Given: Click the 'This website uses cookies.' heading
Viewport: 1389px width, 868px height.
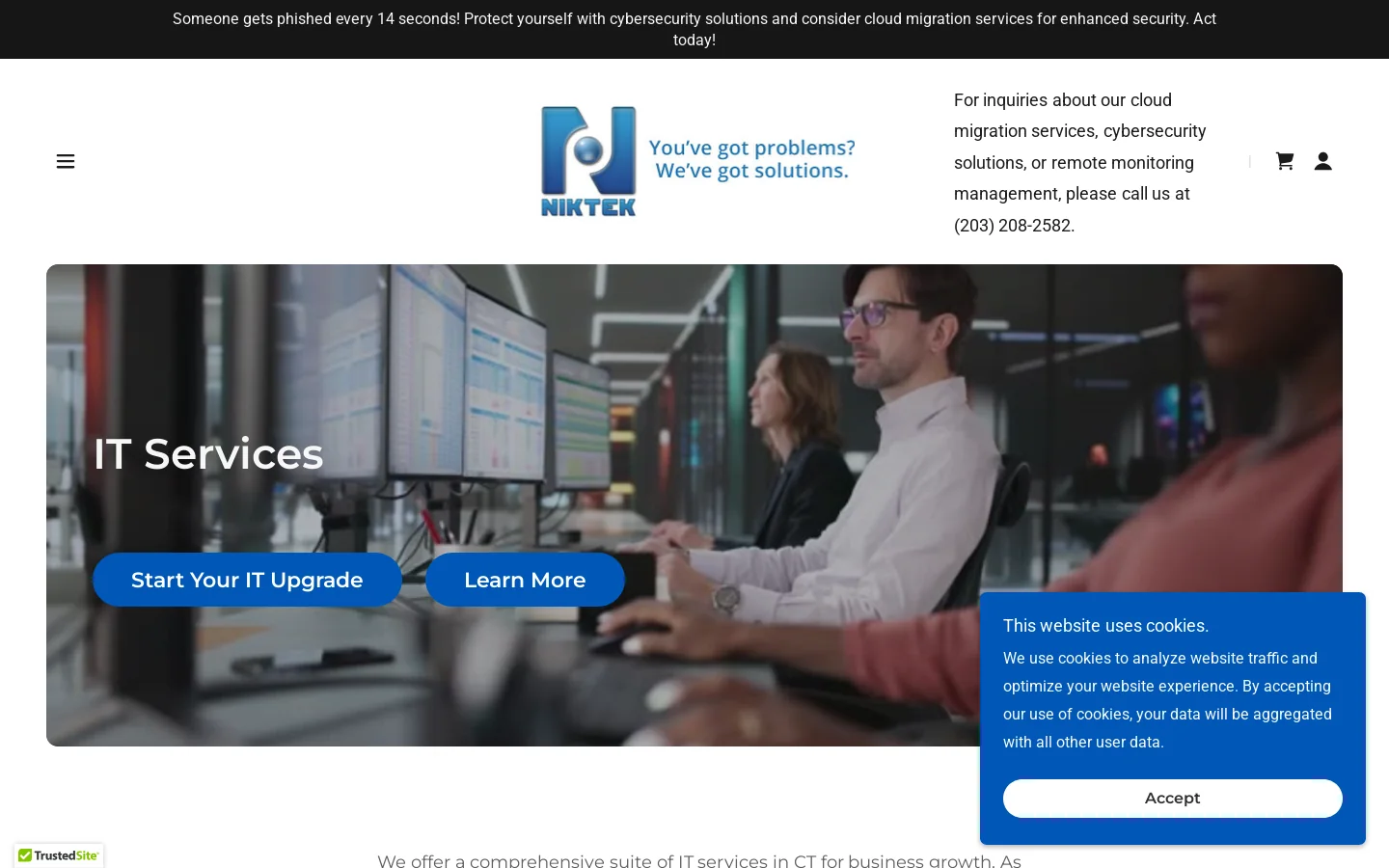Looking at the screenshot, I should click(x=1105, y=626).
